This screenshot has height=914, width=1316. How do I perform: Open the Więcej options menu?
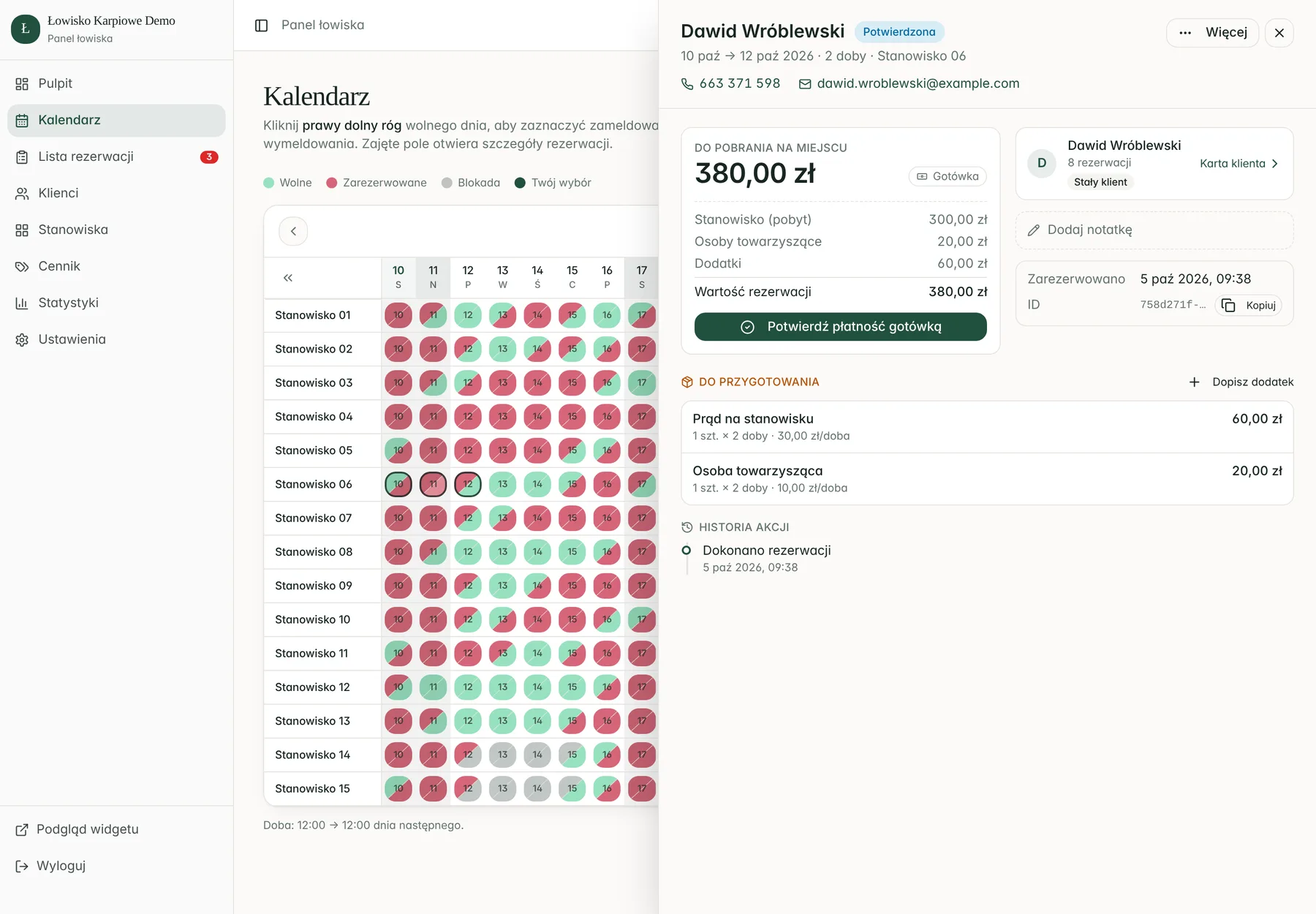point(1212,33)
